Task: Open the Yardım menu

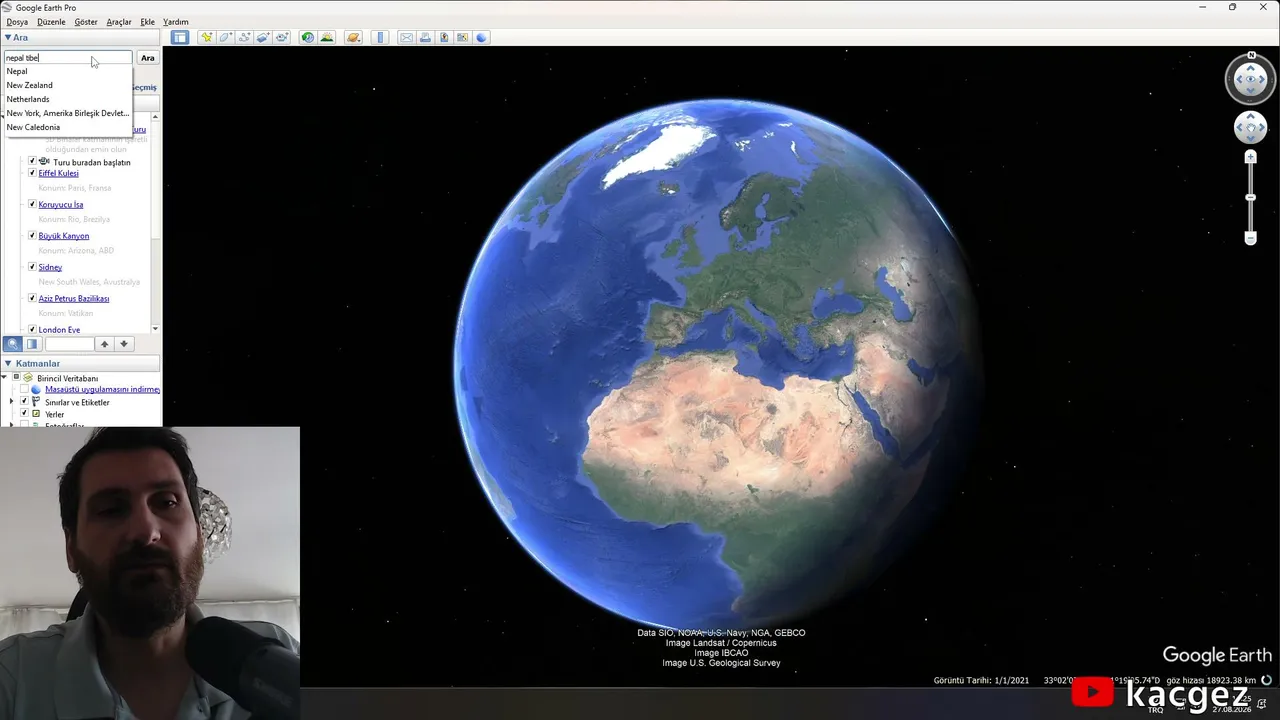Action: (176, 22)
